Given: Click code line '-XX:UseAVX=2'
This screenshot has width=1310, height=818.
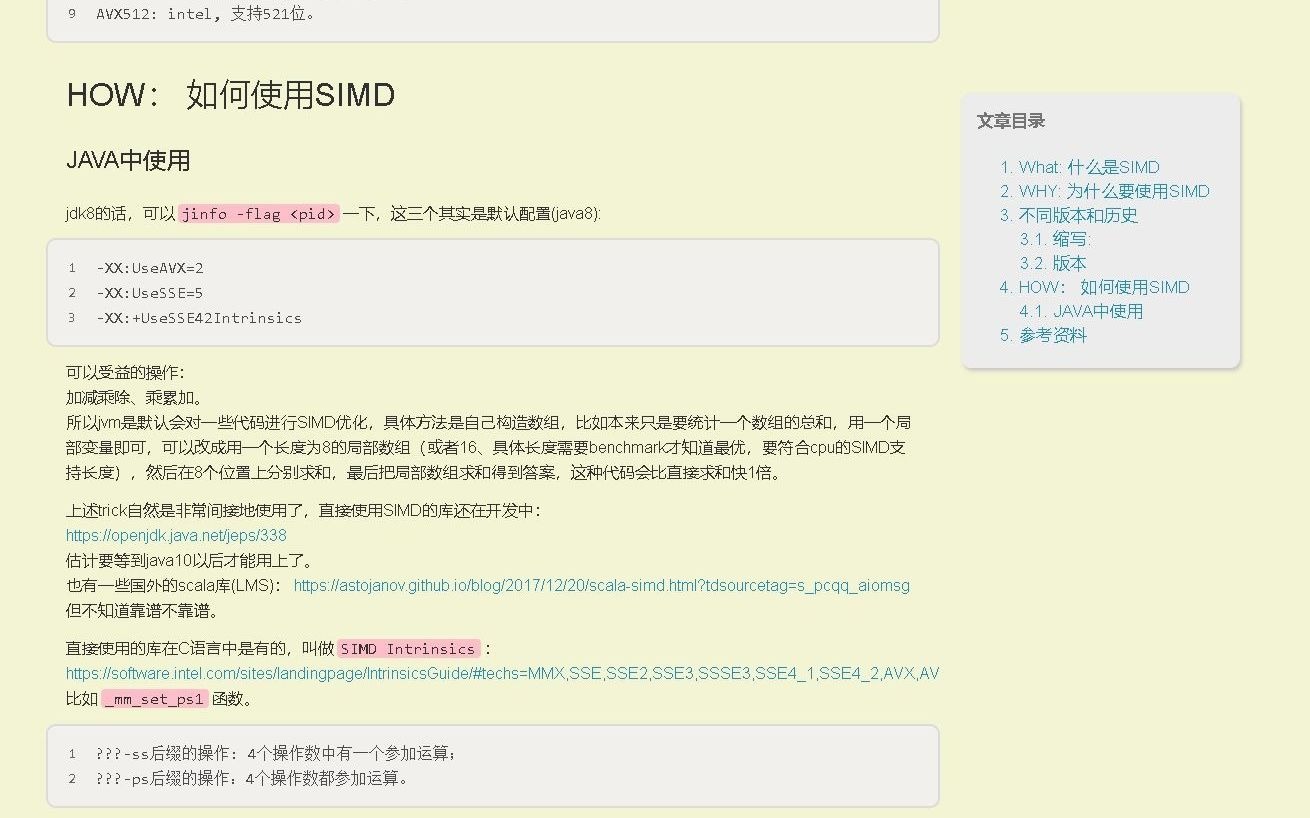Looking at the screenshot, I should pyautogui.click(x=150, y=268).
